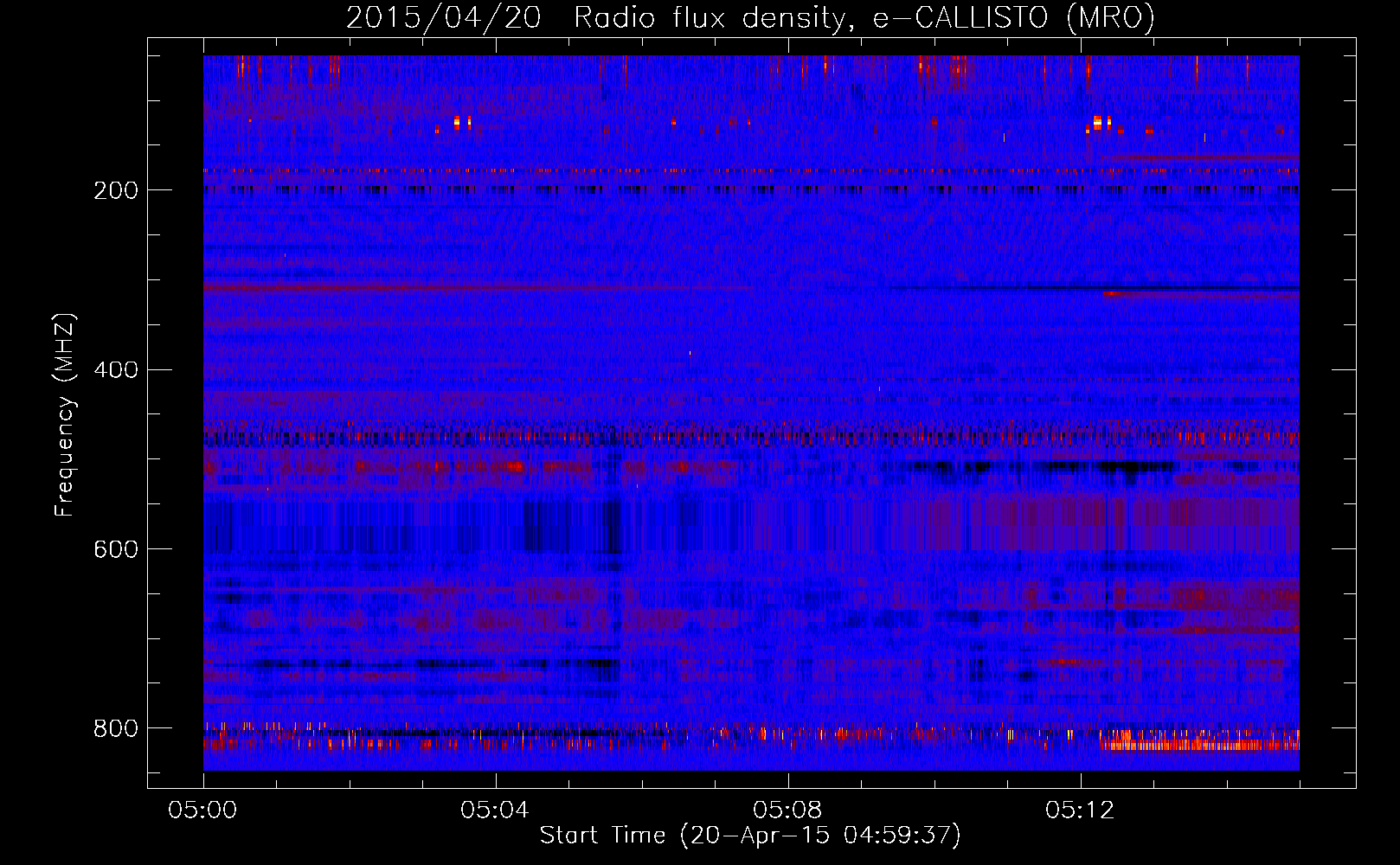This screenshot has width=1400, height=865.
Task: Click the 800 frequency tick label
Action: click(x=116, y=729)
